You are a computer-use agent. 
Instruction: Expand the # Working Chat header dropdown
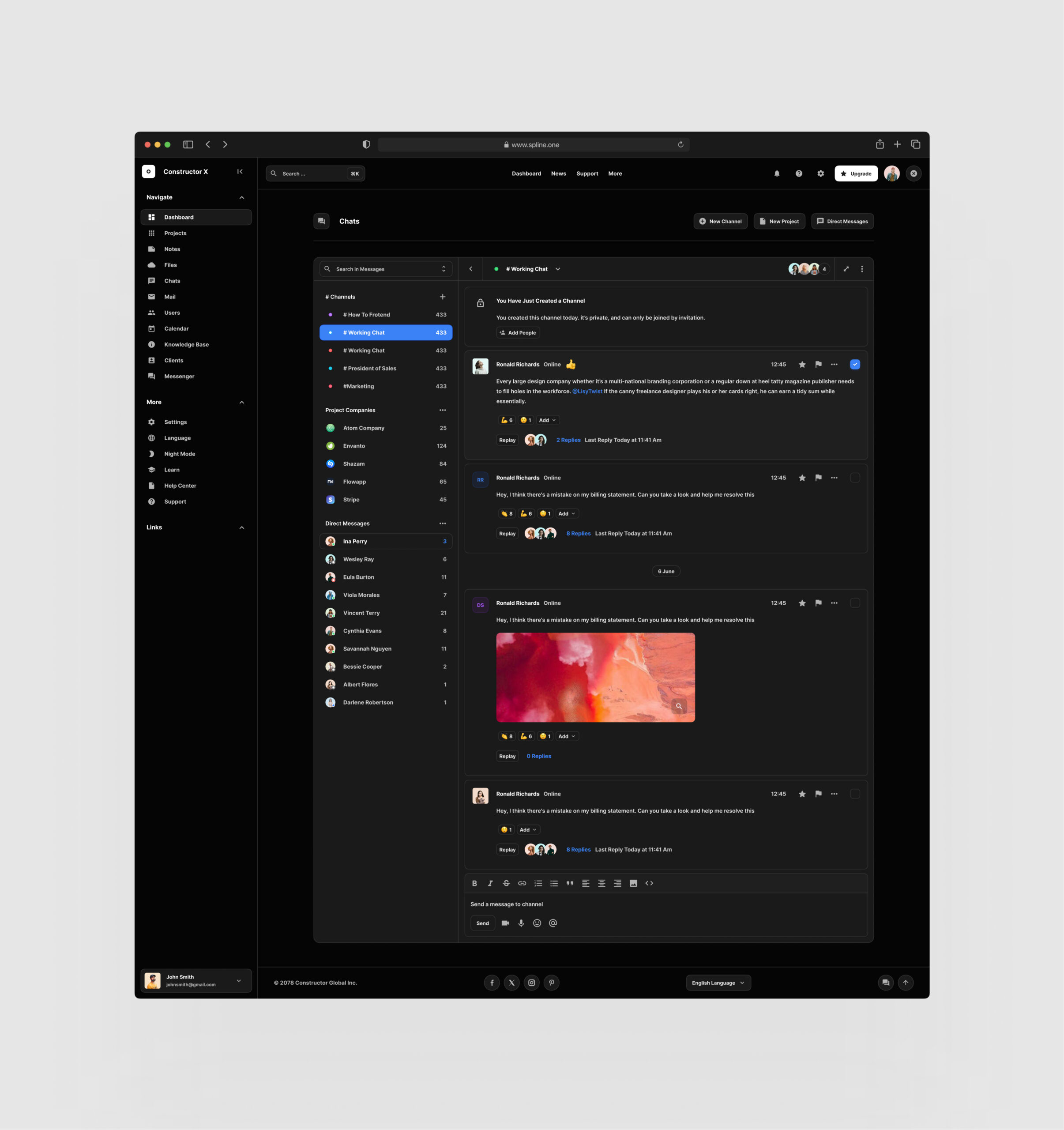pos(557,269)
